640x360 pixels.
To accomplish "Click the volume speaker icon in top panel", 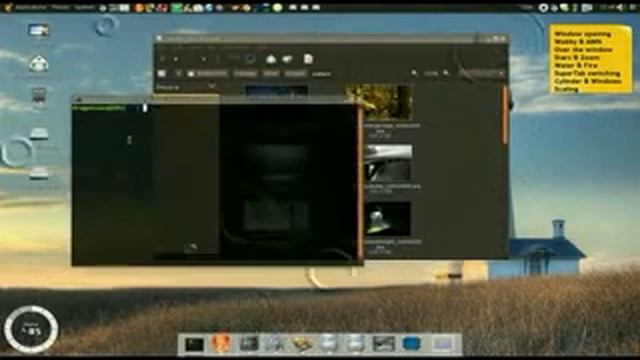I will pos(621,7).
